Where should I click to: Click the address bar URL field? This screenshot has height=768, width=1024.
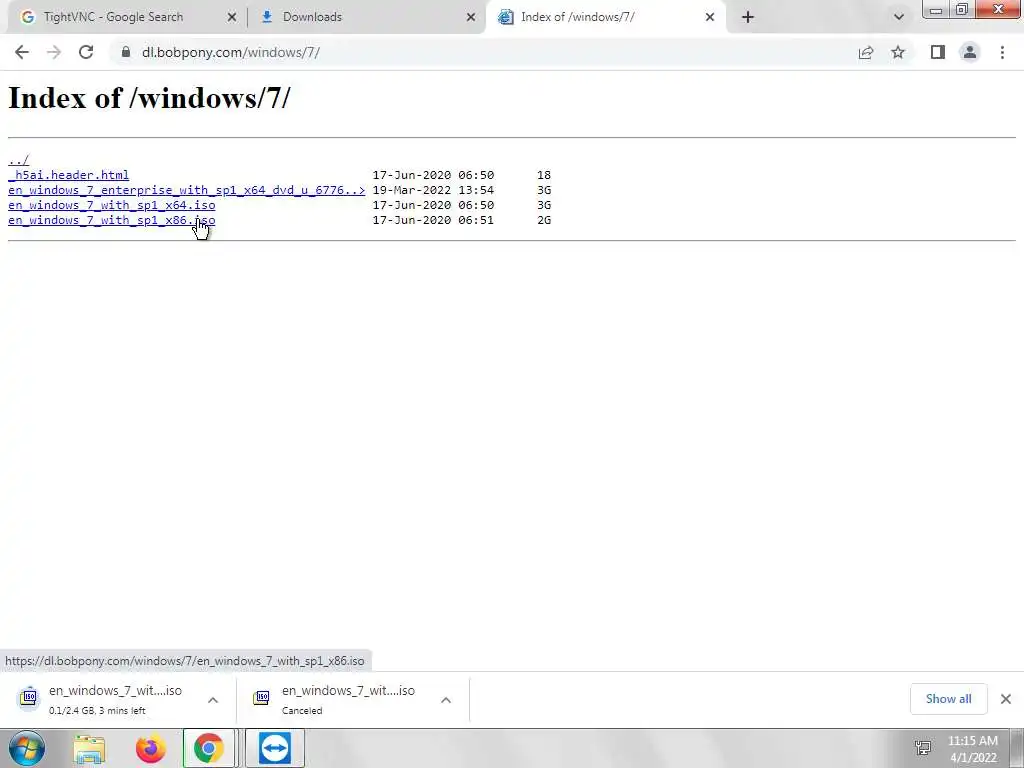(x=483, y=52)
